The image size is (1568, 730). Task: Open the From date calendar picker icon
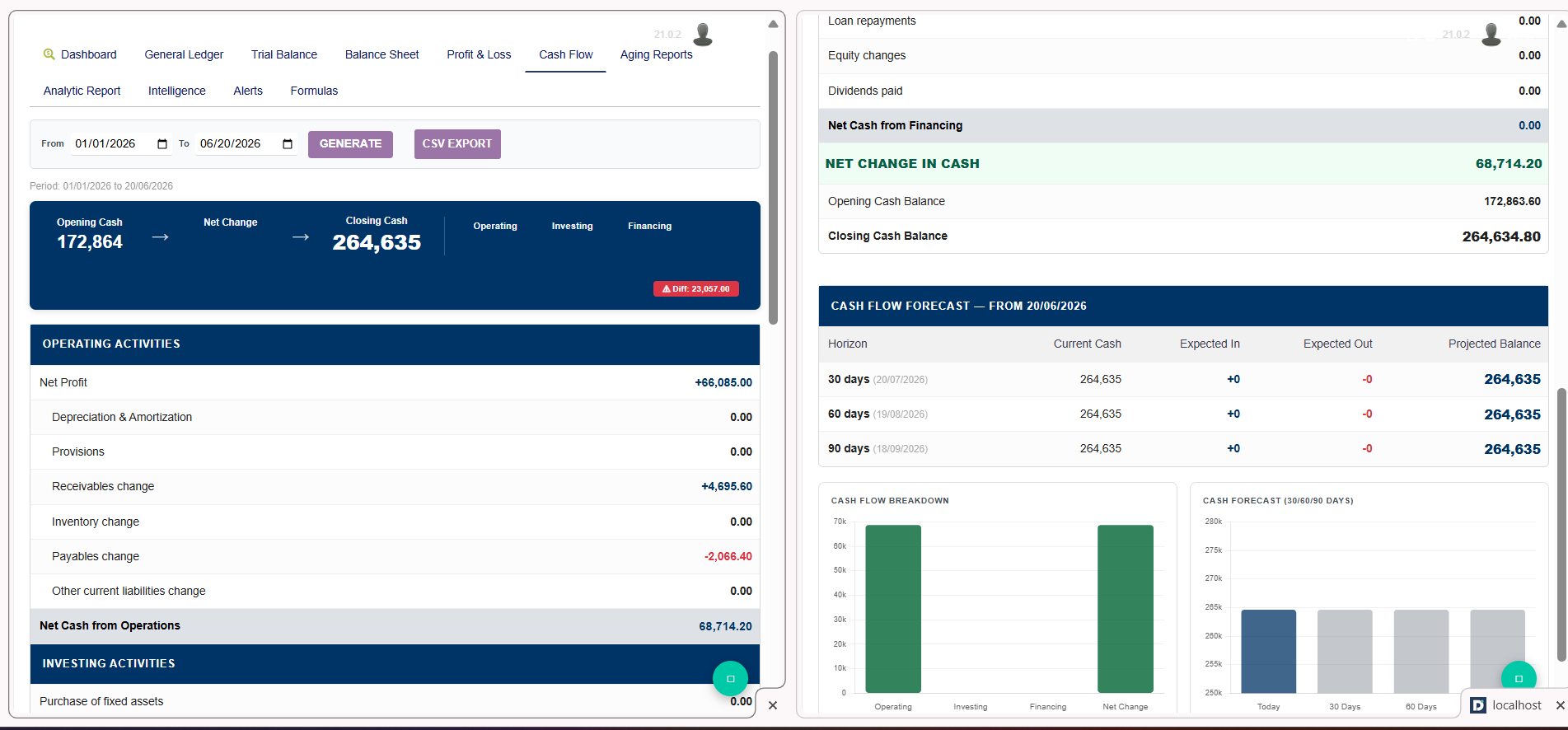162,144
